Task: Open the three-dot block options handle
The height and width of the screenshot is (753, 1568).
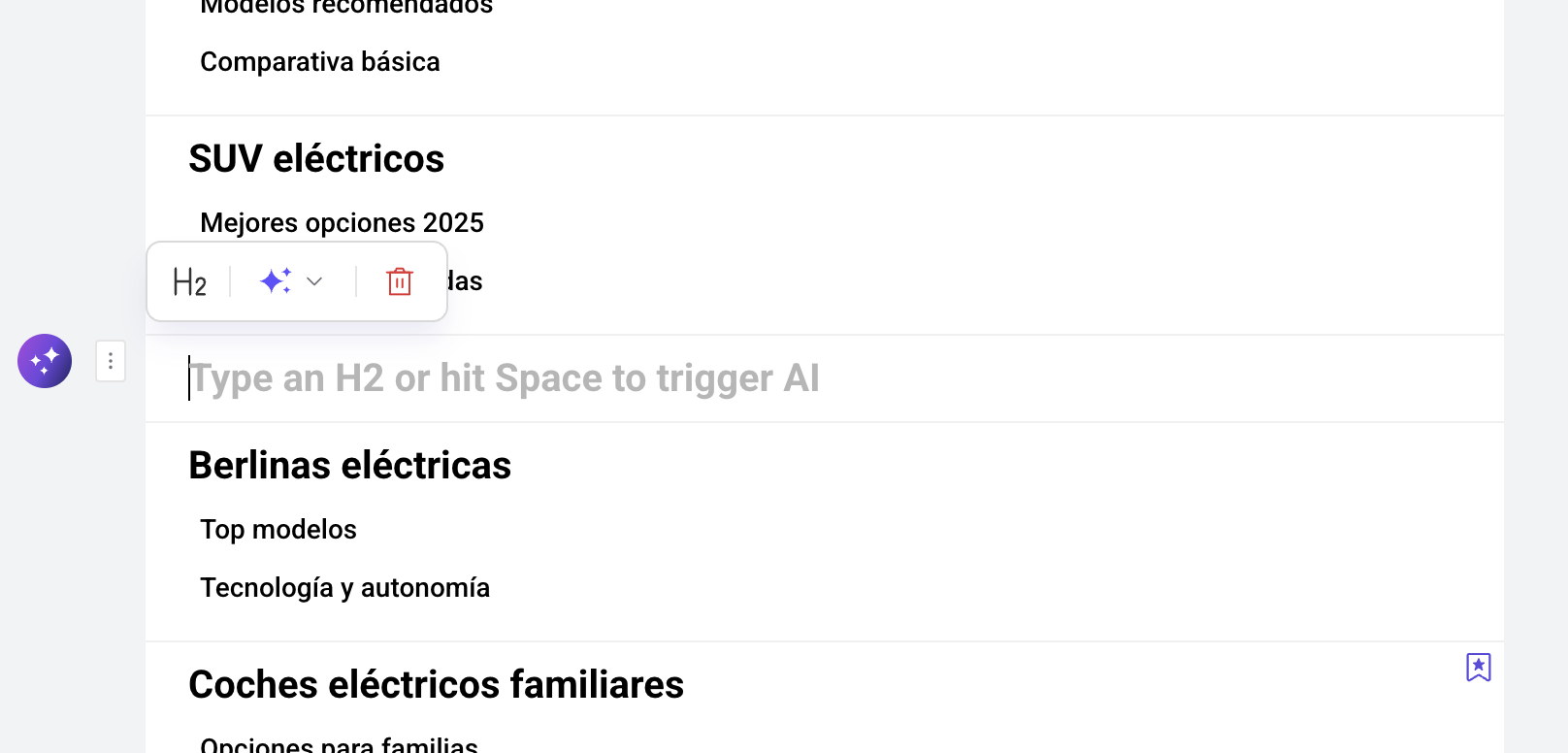Action: 111,361
